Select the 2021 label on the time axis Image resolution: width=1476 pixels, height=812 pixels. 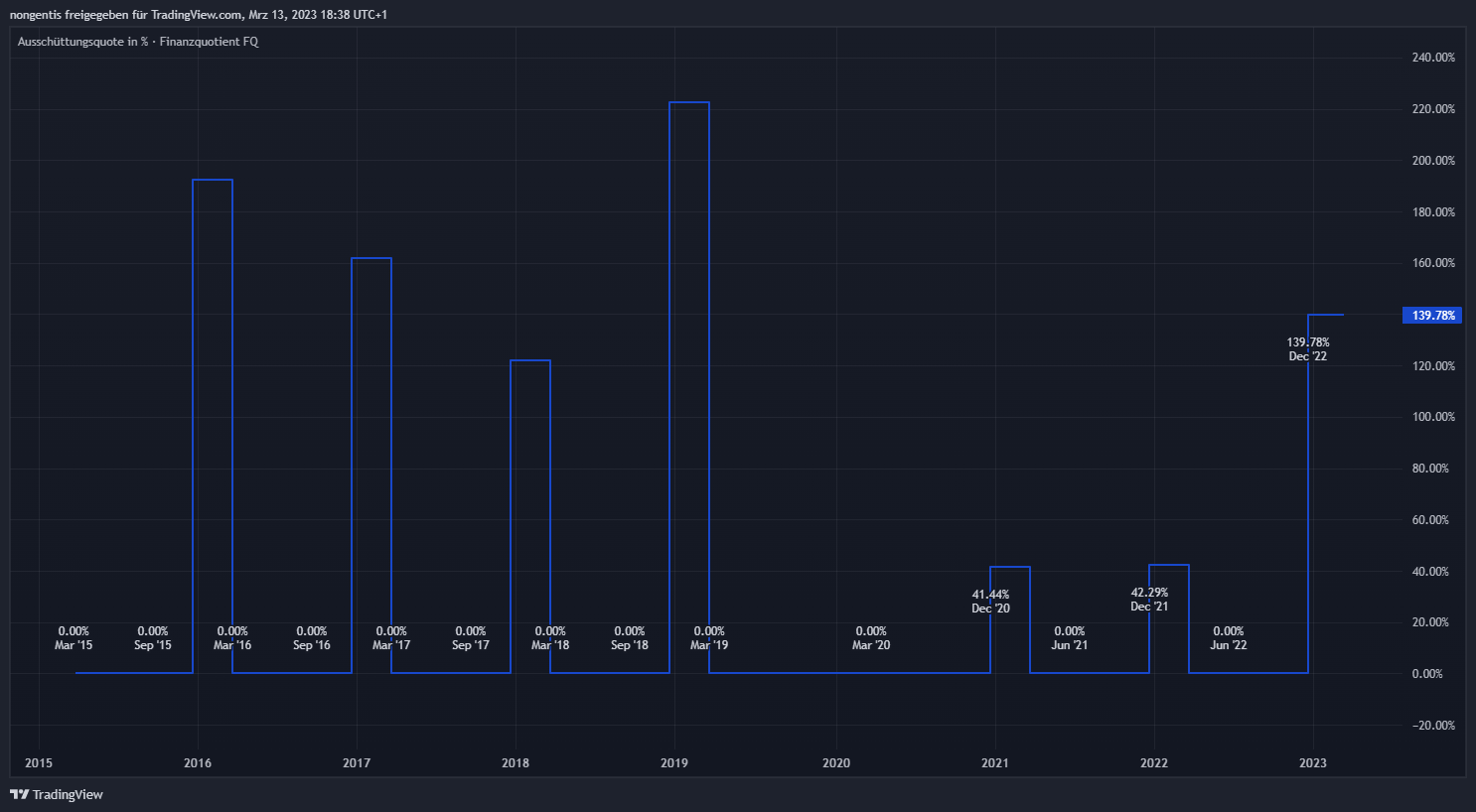click(x=994, y=763)
